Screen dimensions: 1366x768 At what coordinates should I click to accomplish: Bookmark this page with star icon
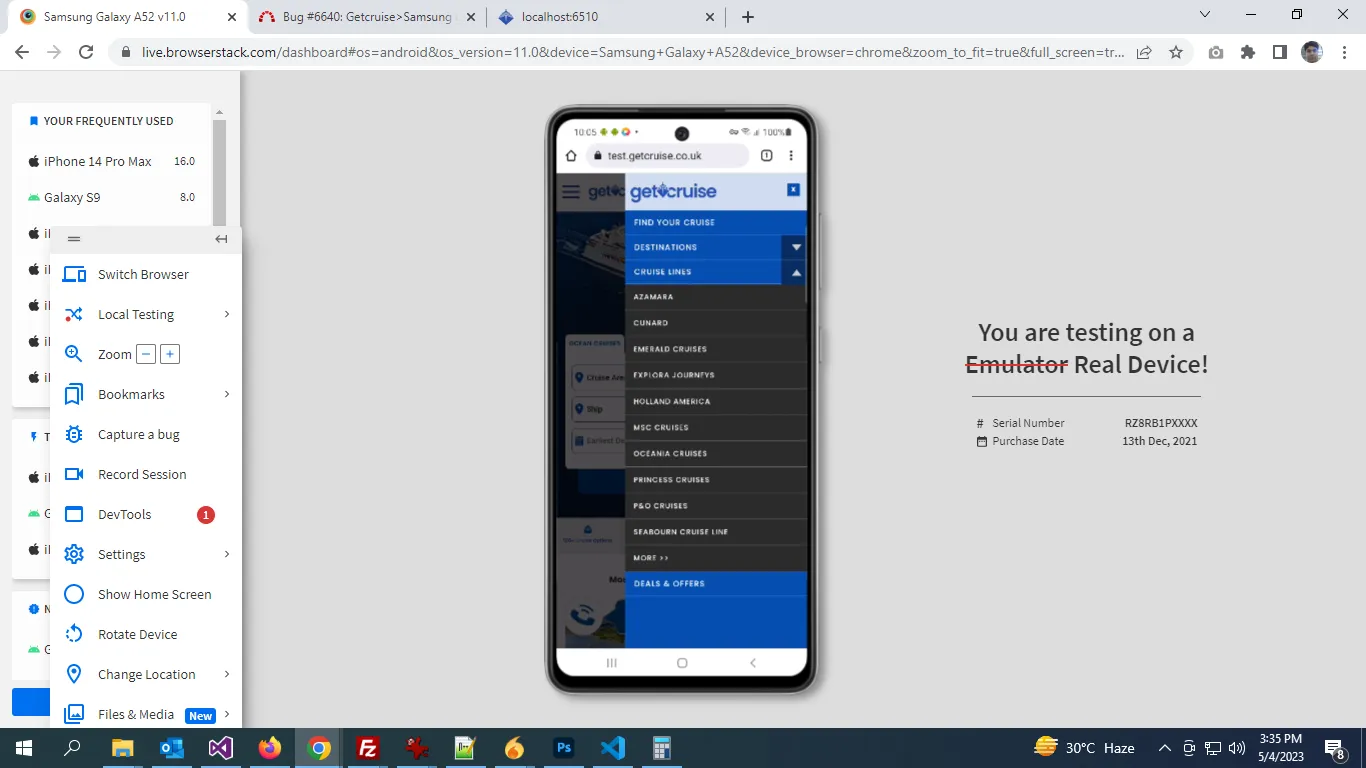pyautogui.click(x=1176, y=52)
